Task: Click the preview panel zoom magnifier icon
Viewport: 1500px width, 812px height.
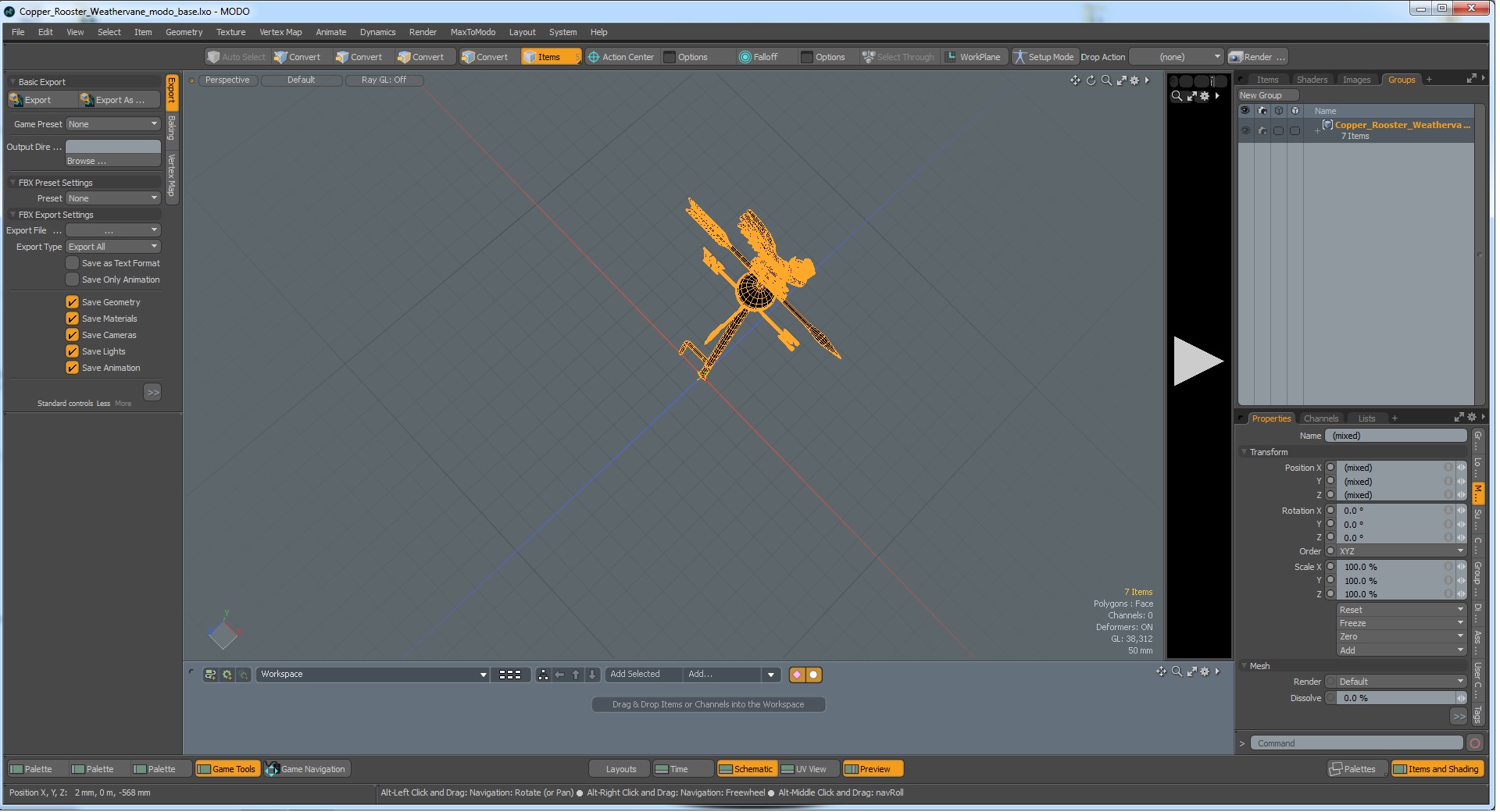Action: [1177, 96]
